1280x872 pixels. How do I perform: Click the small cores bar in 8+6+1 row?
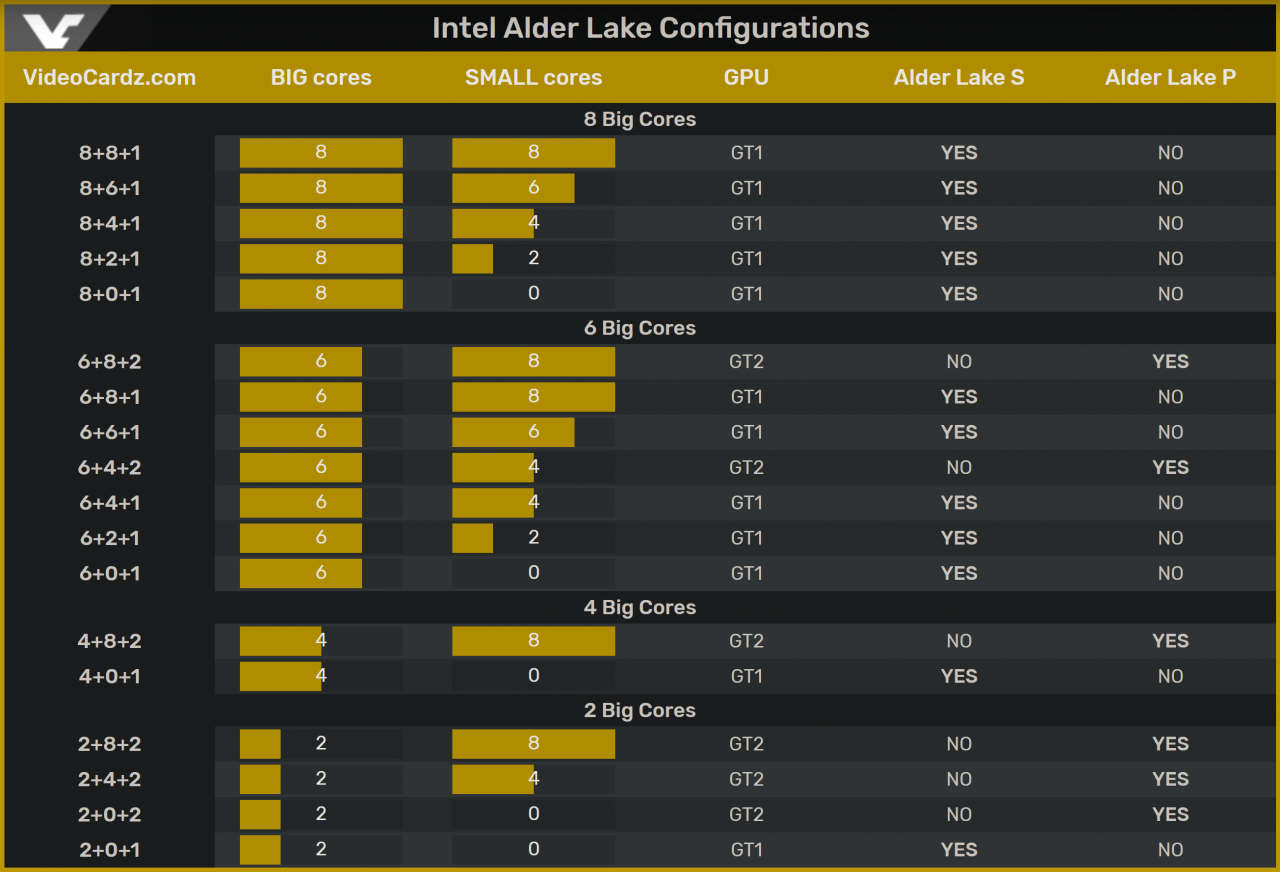tap(513, 188)
